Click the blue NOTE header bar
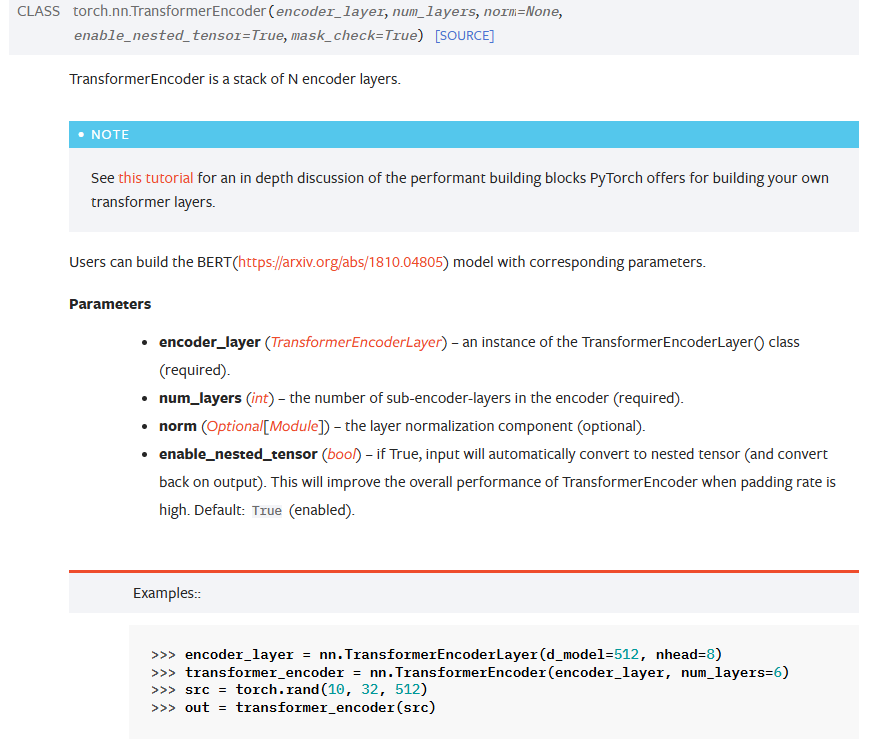Image resolution: width=880 pixels, height=747 pixels. click(x=463, y=134)
